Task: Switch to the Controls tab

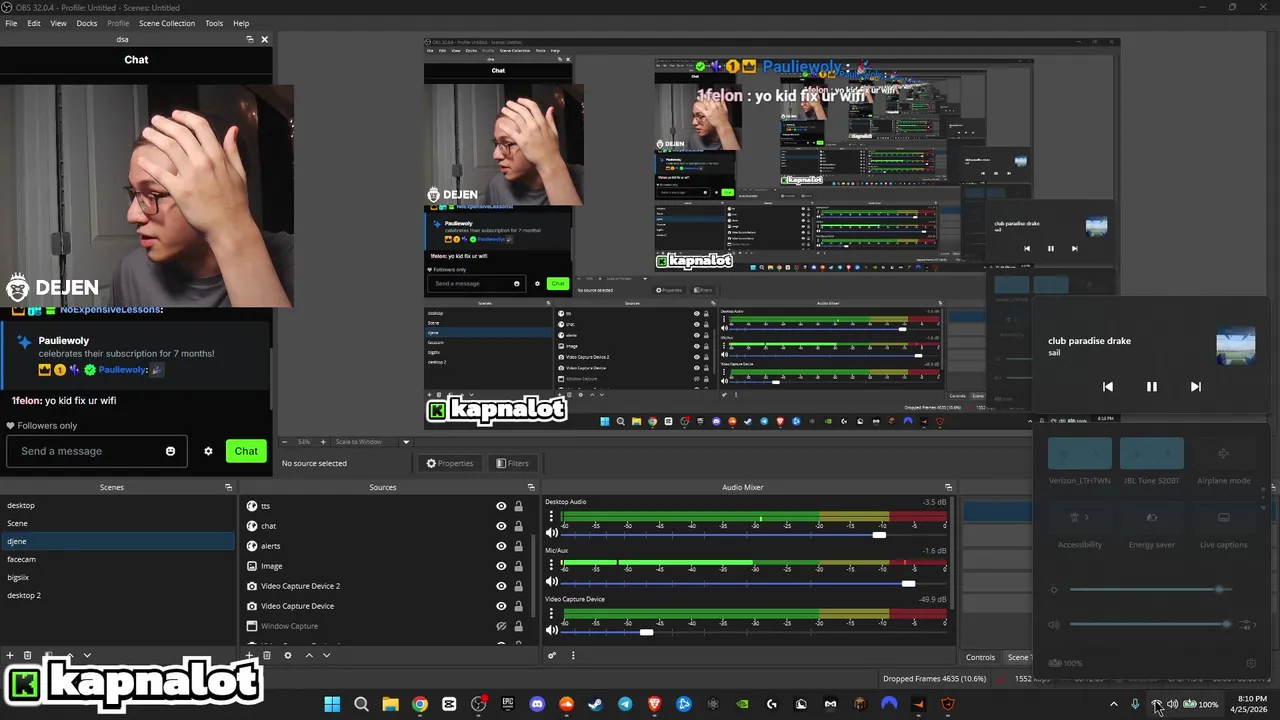Action: pos(980,657)
